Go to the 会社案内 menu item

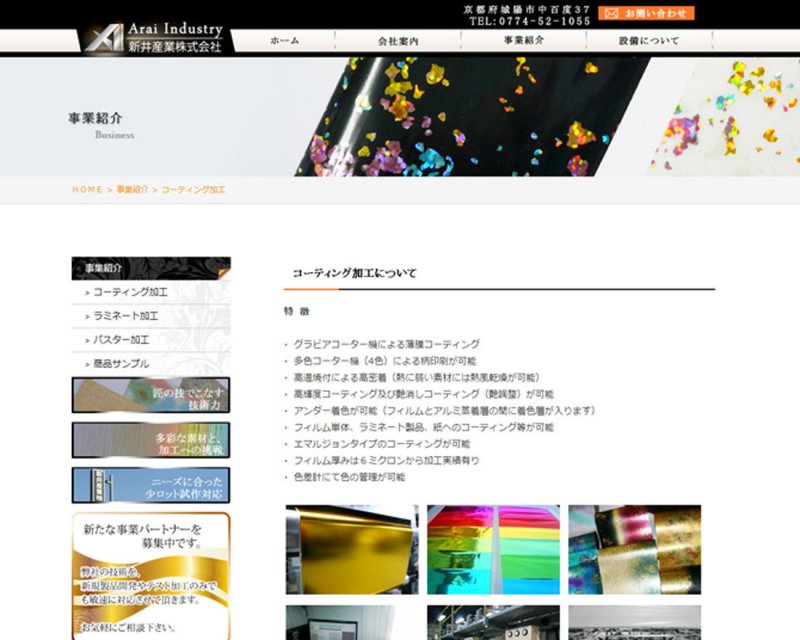click(x=398, y=41)
